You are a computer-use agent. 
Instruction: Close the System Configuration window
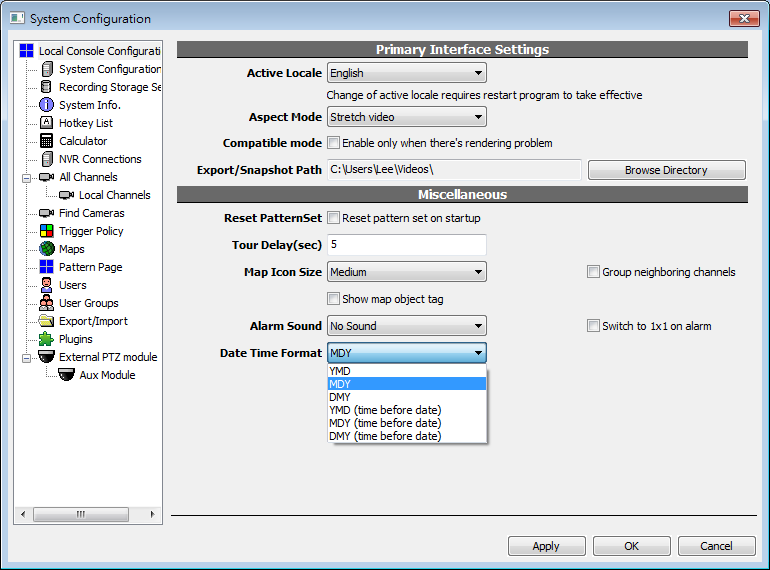(x=744, y=19)
